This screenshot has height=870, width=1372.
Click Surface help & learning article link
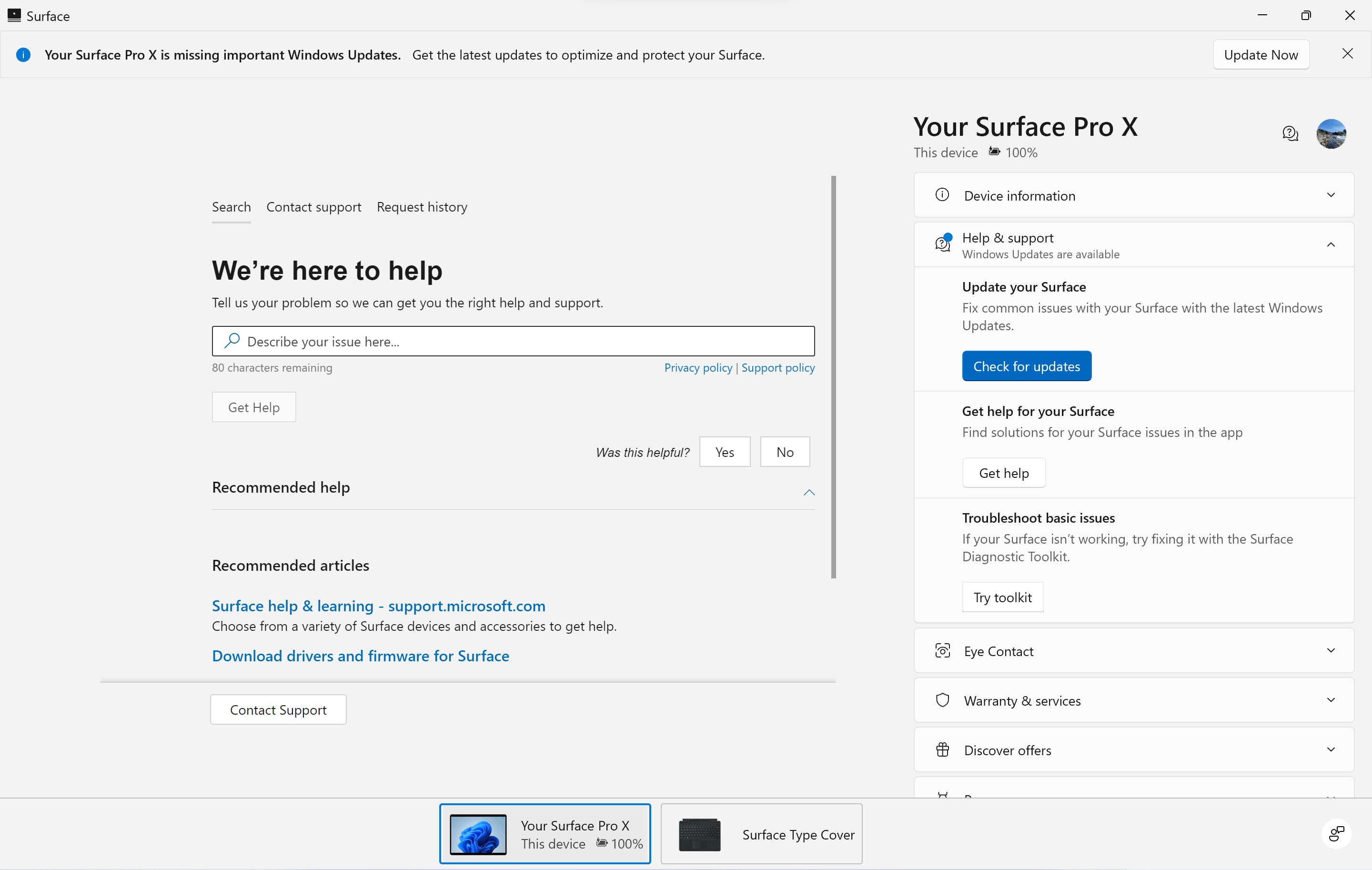point(378,605)
